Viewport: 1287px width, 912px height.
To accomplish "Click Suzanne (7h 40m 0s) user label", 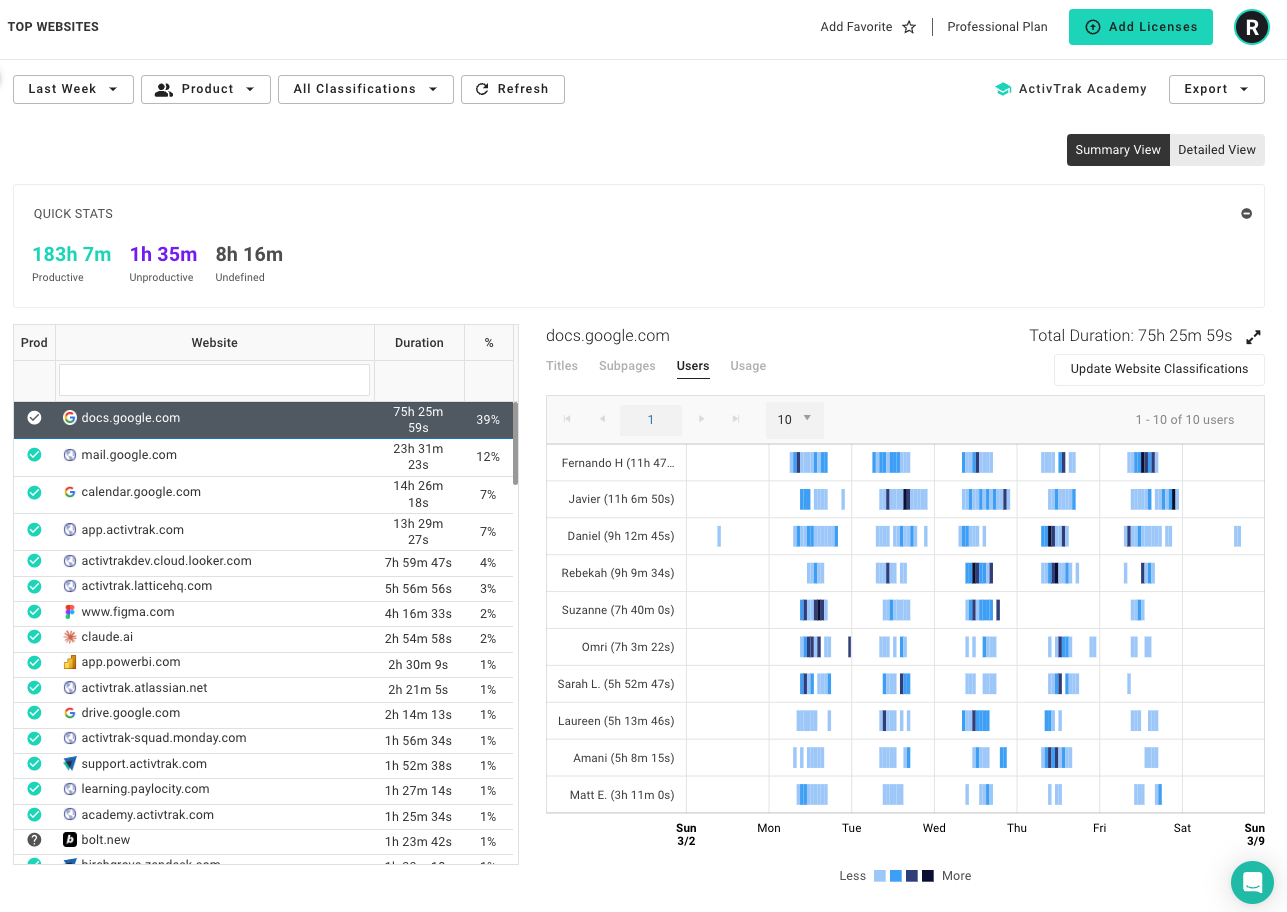I will tap(618, 610).
